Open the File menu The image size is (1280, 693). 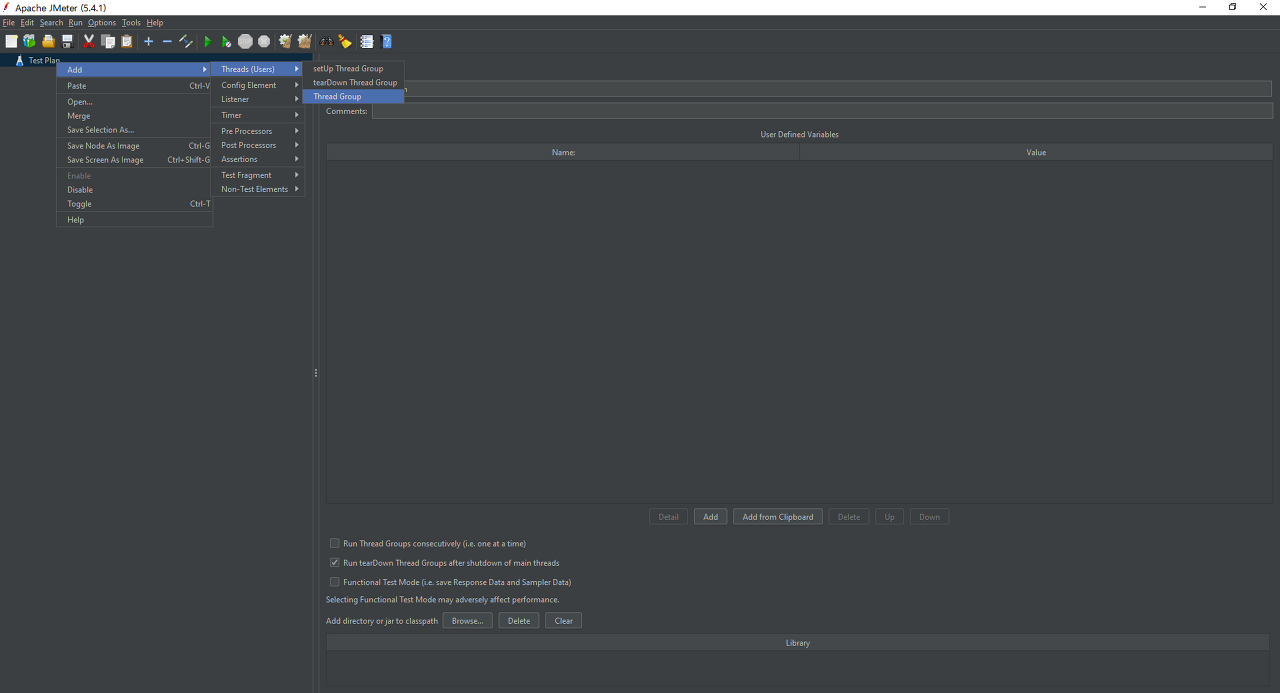tap(9, 23)
